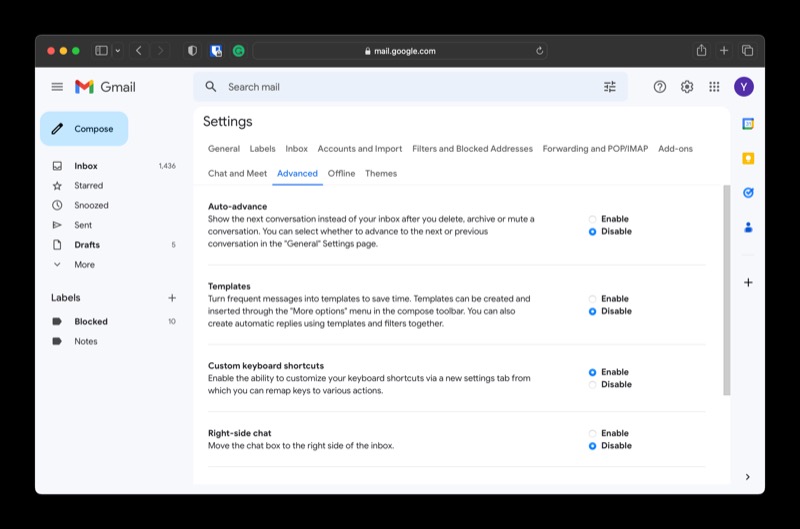This screenshot has width=800, height=529.
Task: Enable the Templates feature
Action: pos(593,299)
